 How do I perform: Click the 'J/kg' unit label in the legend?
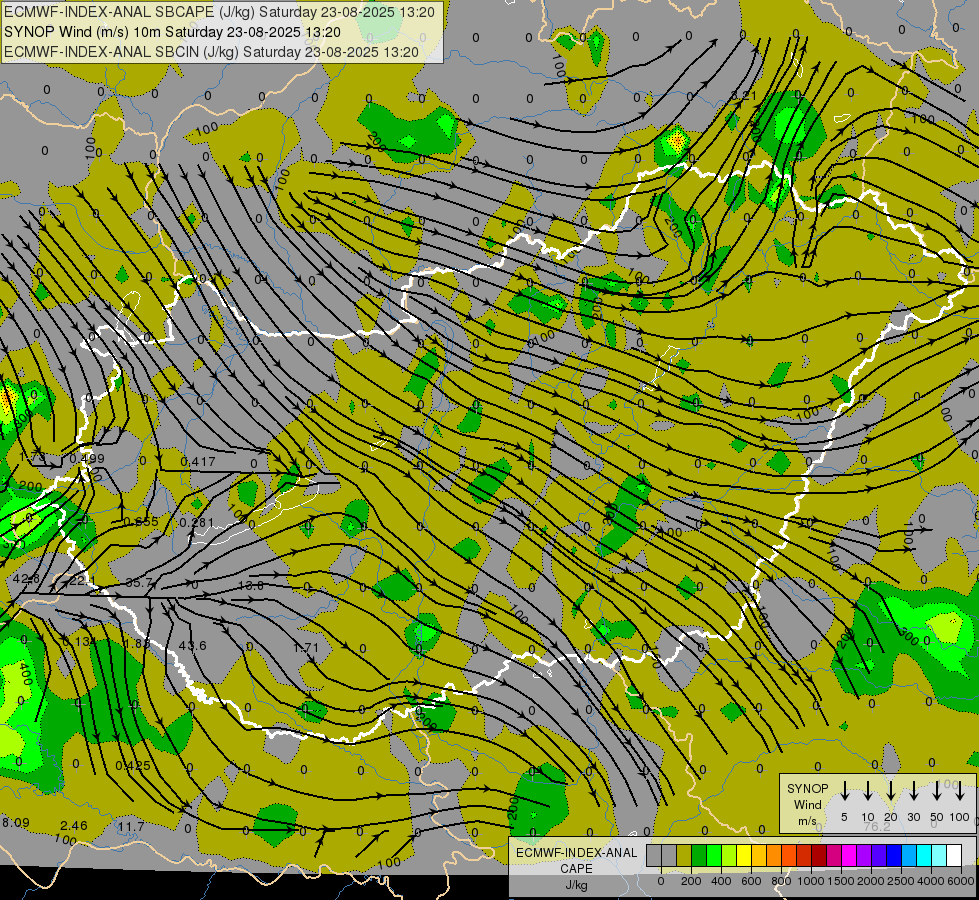pos(576,885)
